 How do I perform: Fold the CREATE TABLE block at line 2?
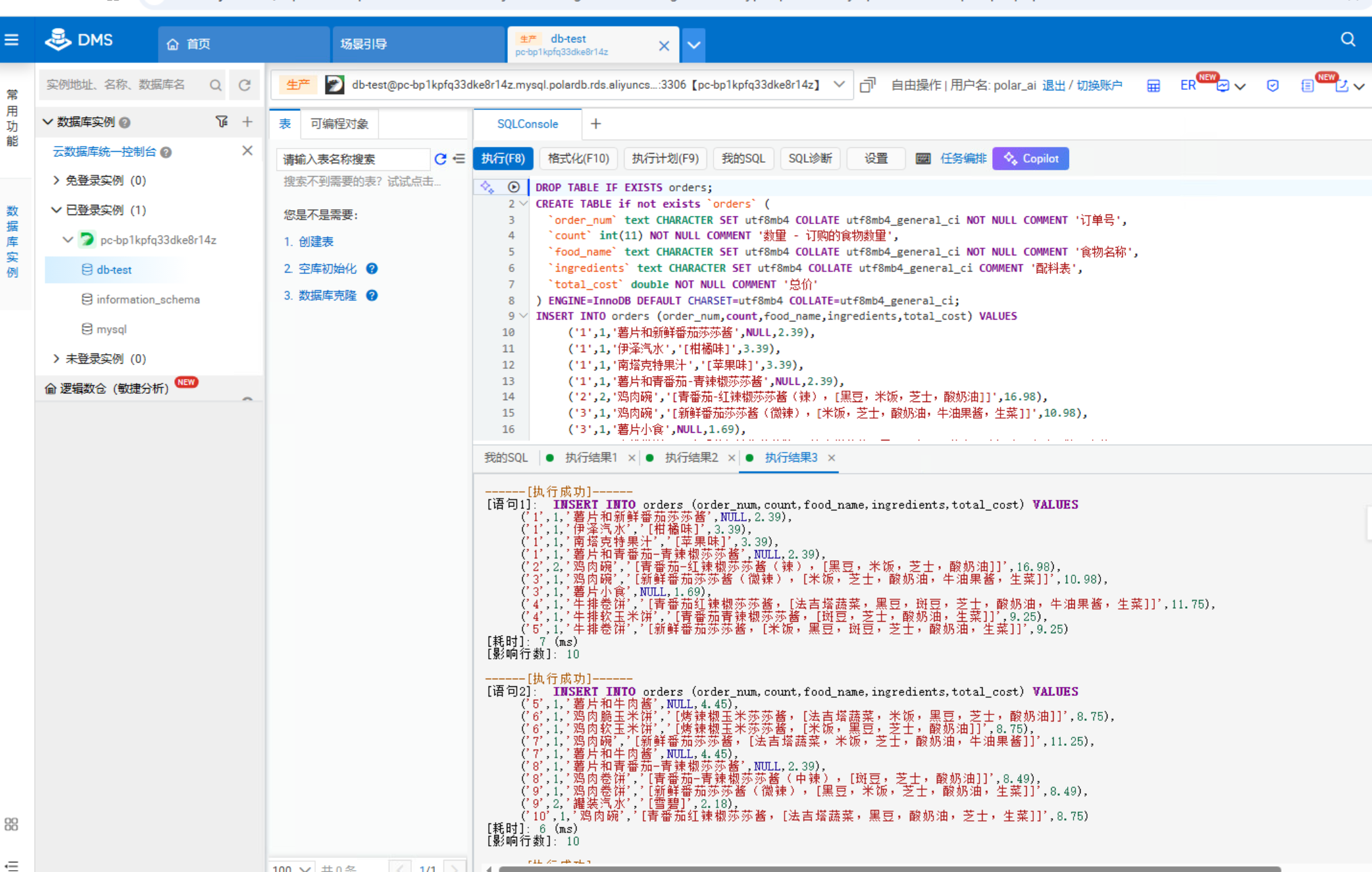click(523, 204)
